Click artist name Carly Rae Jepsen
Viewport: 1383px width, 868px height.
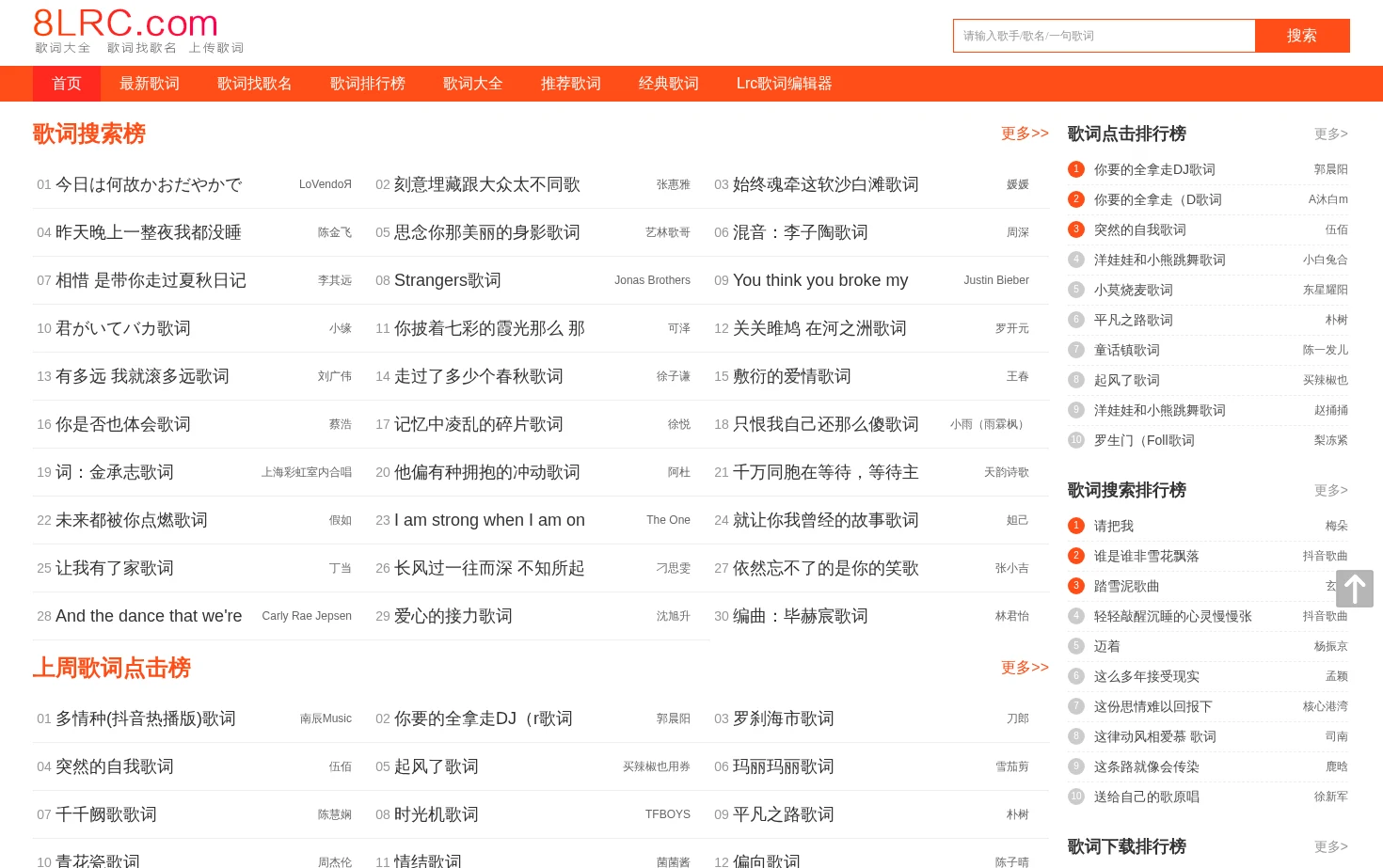coord(307,616)
